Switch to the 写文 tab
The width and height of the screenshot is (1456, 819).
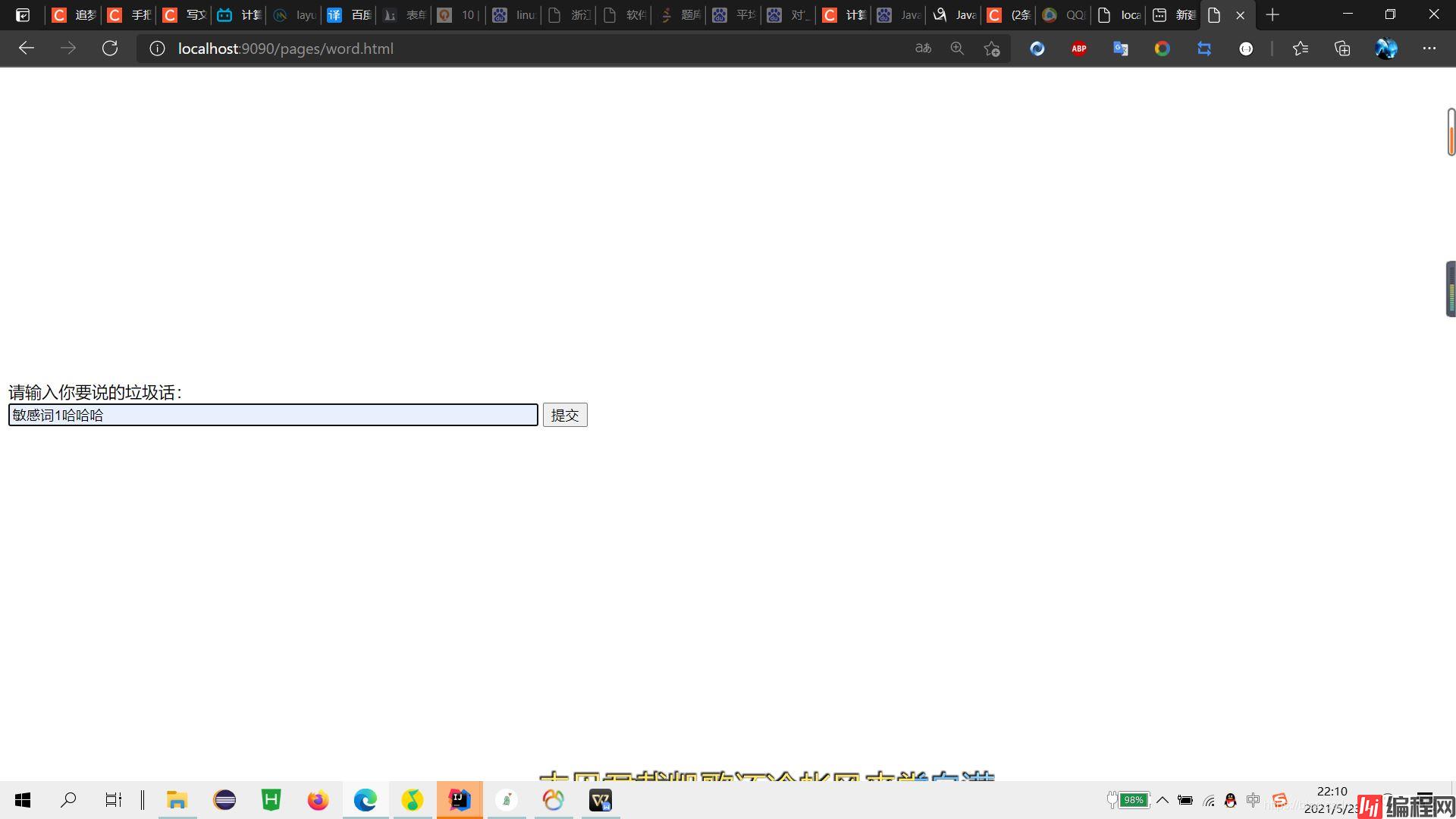184,15
